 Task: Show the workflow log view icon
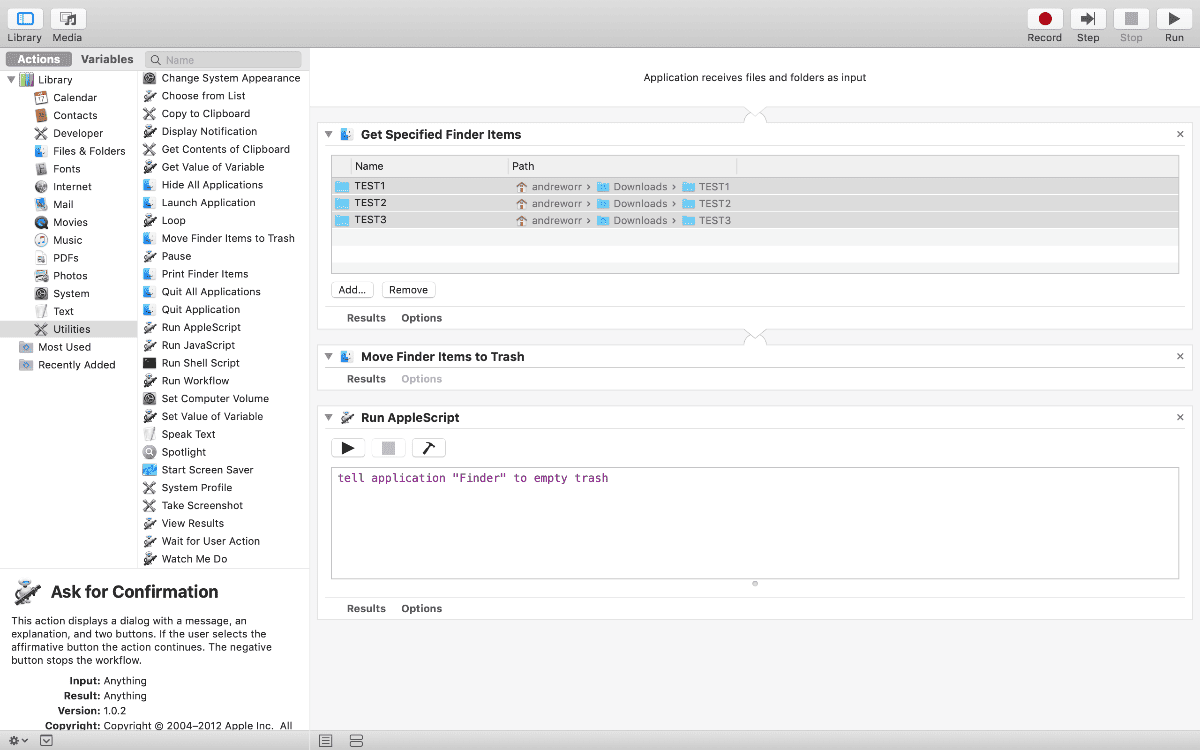[x=326, y=741]
